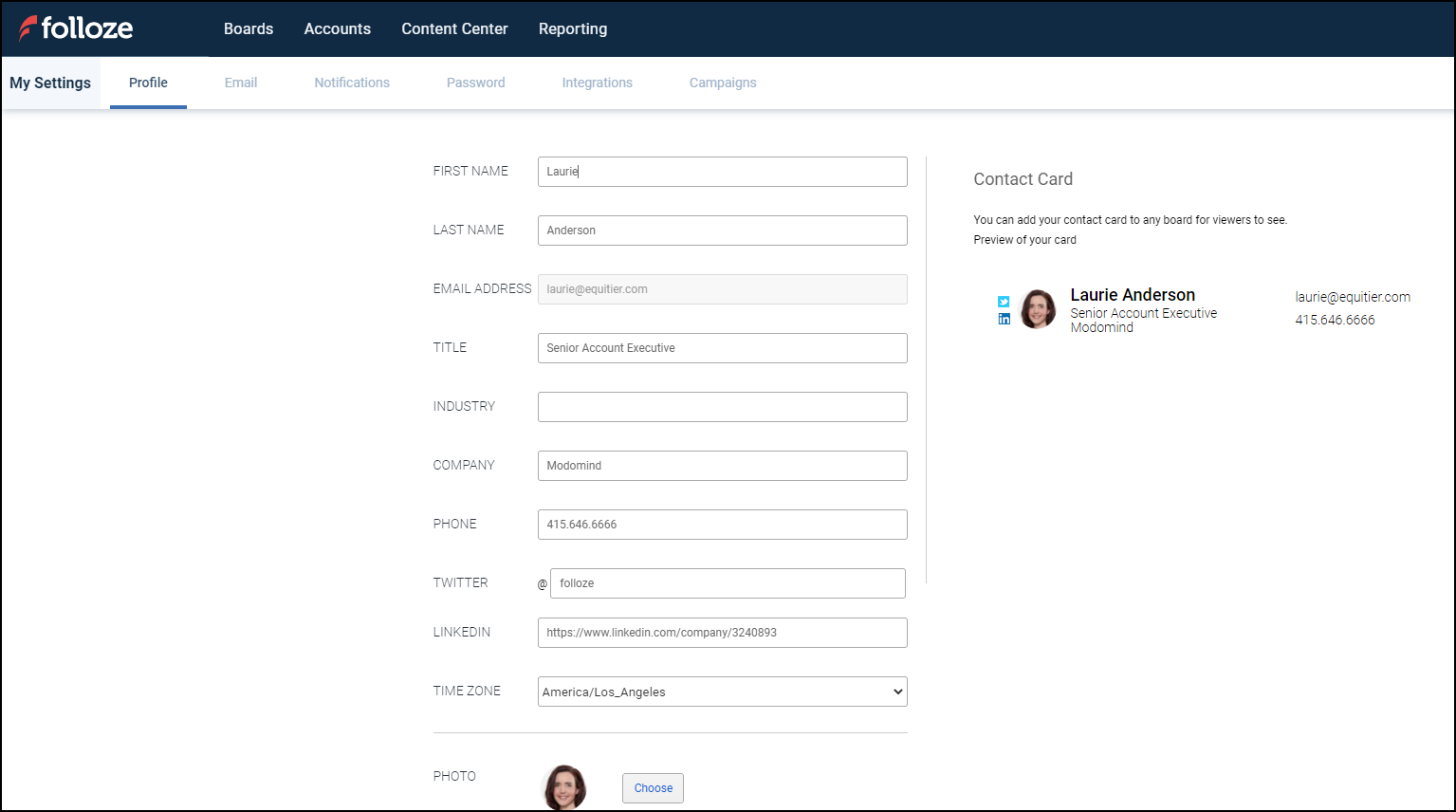This screenshot has height=812, width=1456.
Task: Click the First Name input field
Action: pos(722,172)
